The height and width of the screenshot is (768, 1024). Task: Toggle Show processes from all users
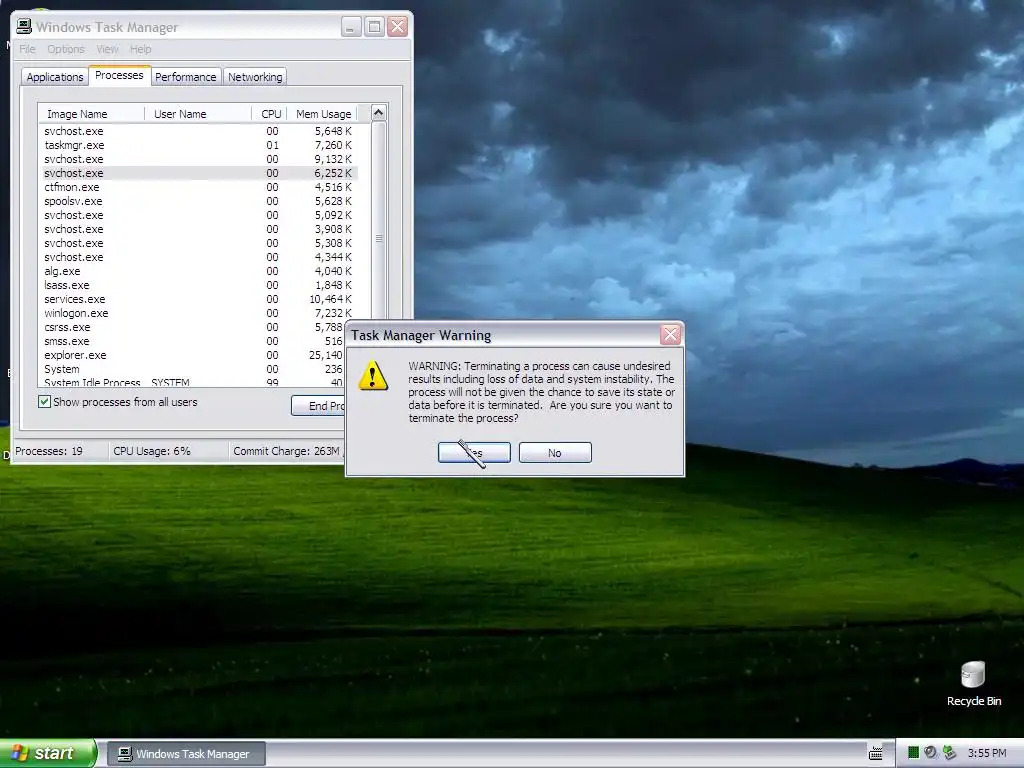44,402
